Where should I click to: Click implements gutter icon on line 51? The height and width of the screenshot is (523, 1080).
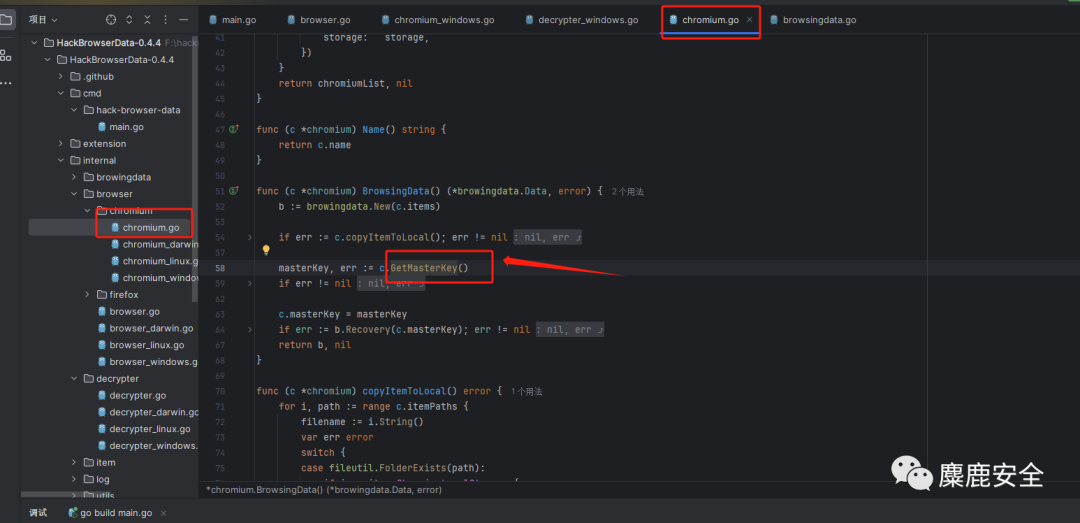233,190
